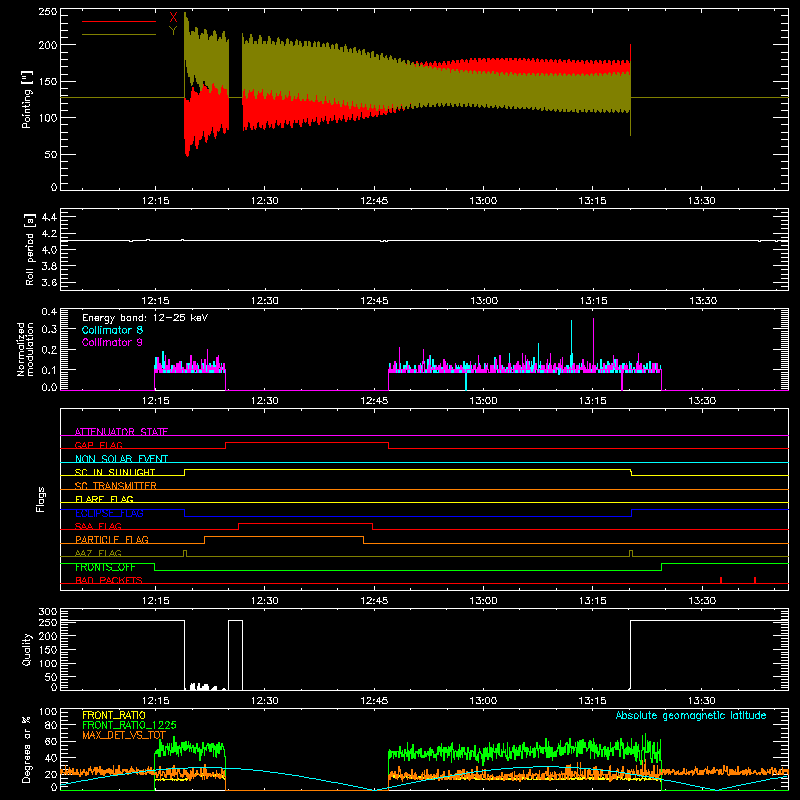Click the FRONTS_OFF flag label
The height and width of the screenshot is (800, 800).
click(x=105, y=567)
